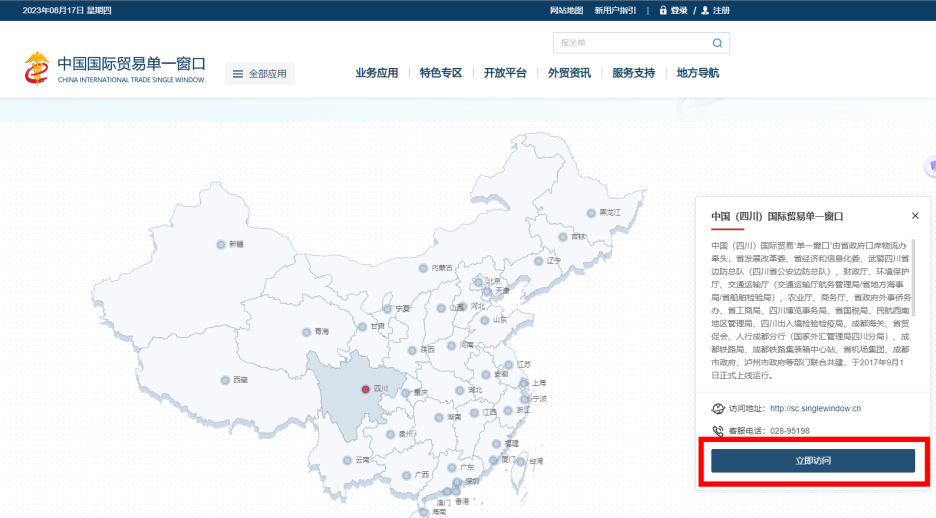This screenshot has height=518, width=936.
Task: Click the 登录 link
Action: point(679,10)
